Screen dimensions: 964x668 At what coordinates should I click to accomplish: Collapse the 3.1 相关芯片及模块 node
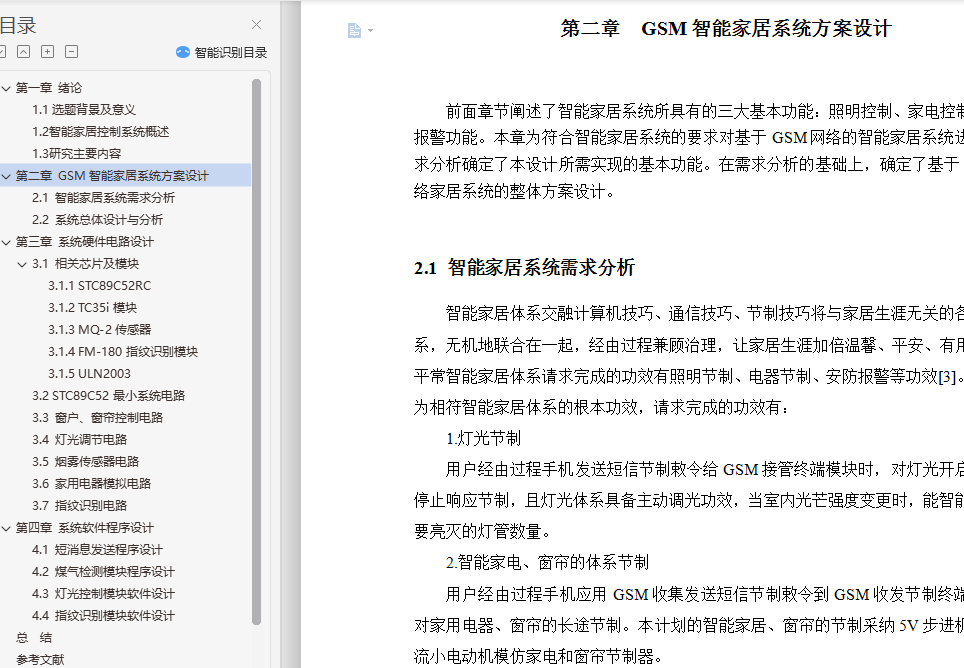click(22, 264)
